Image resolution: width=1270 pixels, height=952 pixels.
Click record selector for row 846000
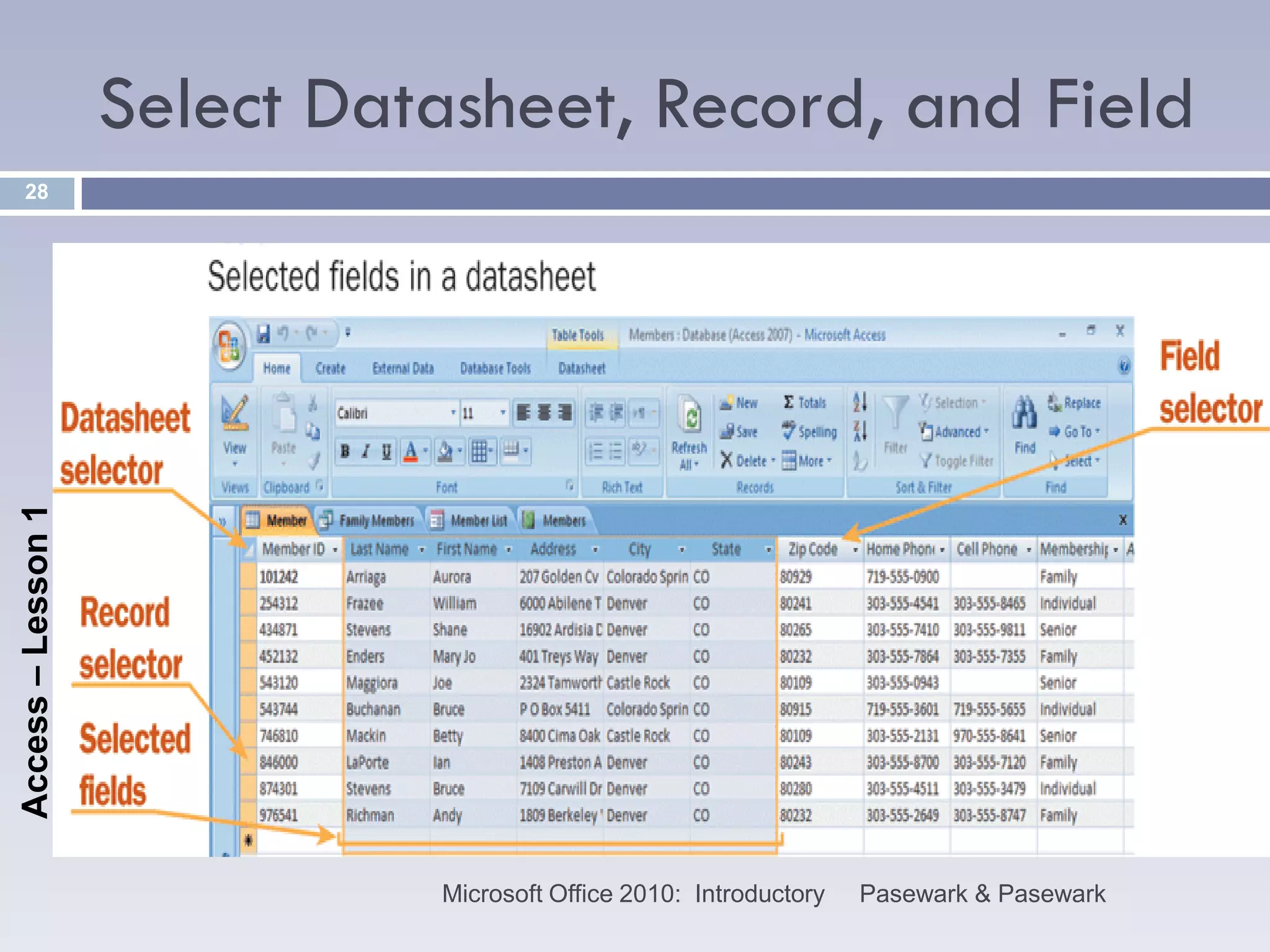(249, 762)
